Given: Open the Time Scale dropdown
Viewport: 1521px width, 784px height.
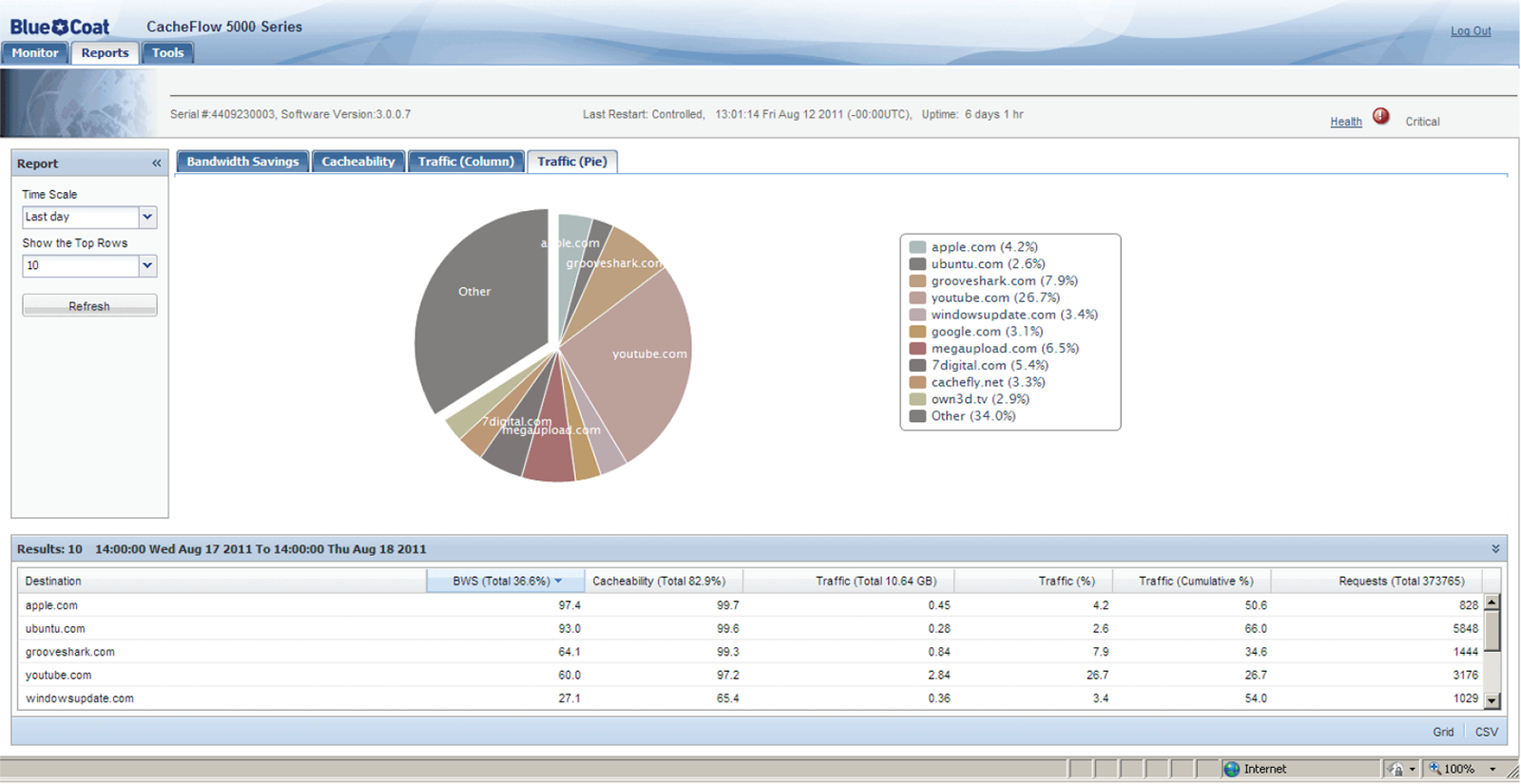Looking at the screenshot, I should click(x=147, y=217).
